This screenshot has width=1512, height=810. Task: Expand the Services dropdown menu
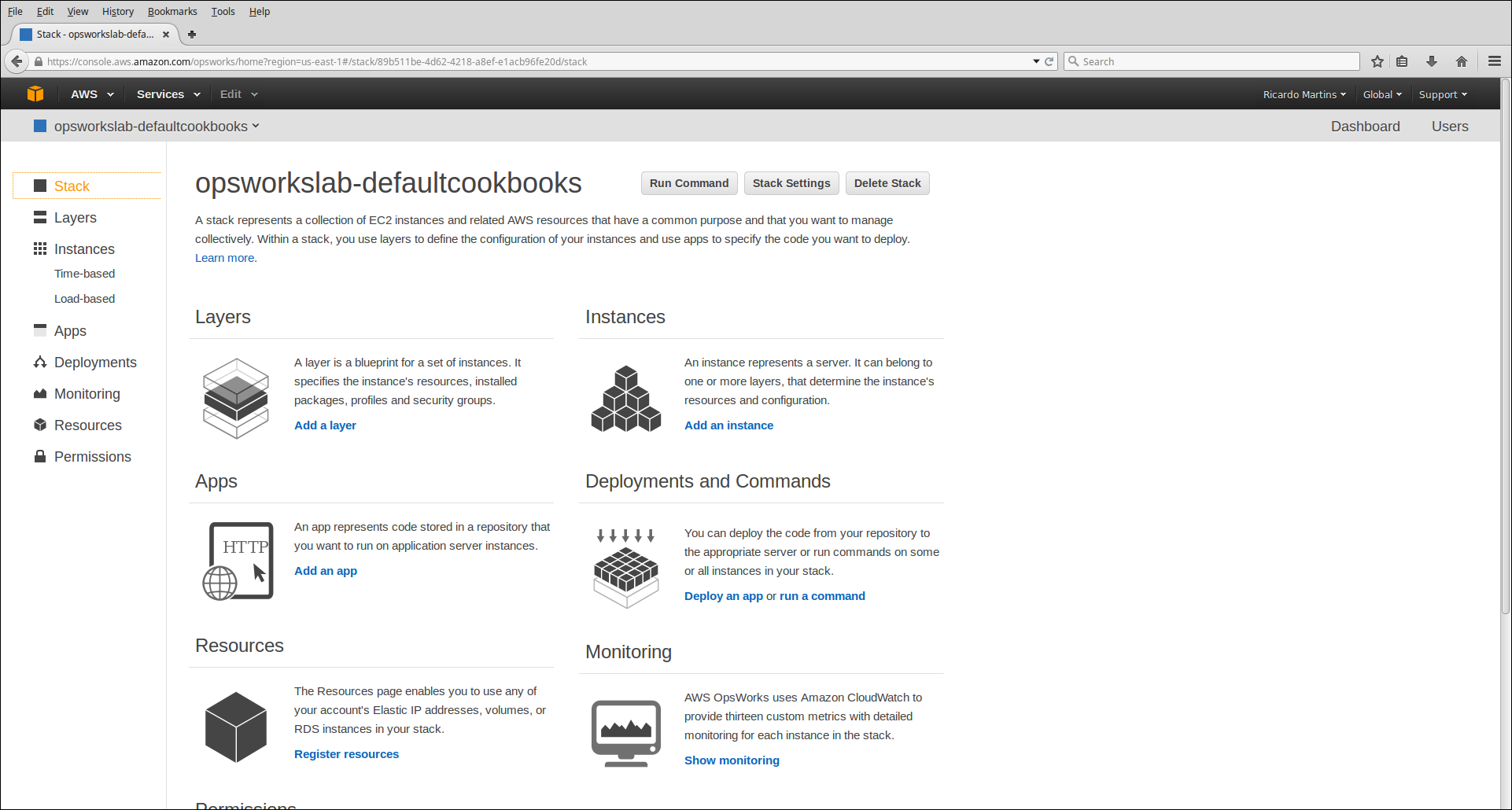tap(168, 94)
